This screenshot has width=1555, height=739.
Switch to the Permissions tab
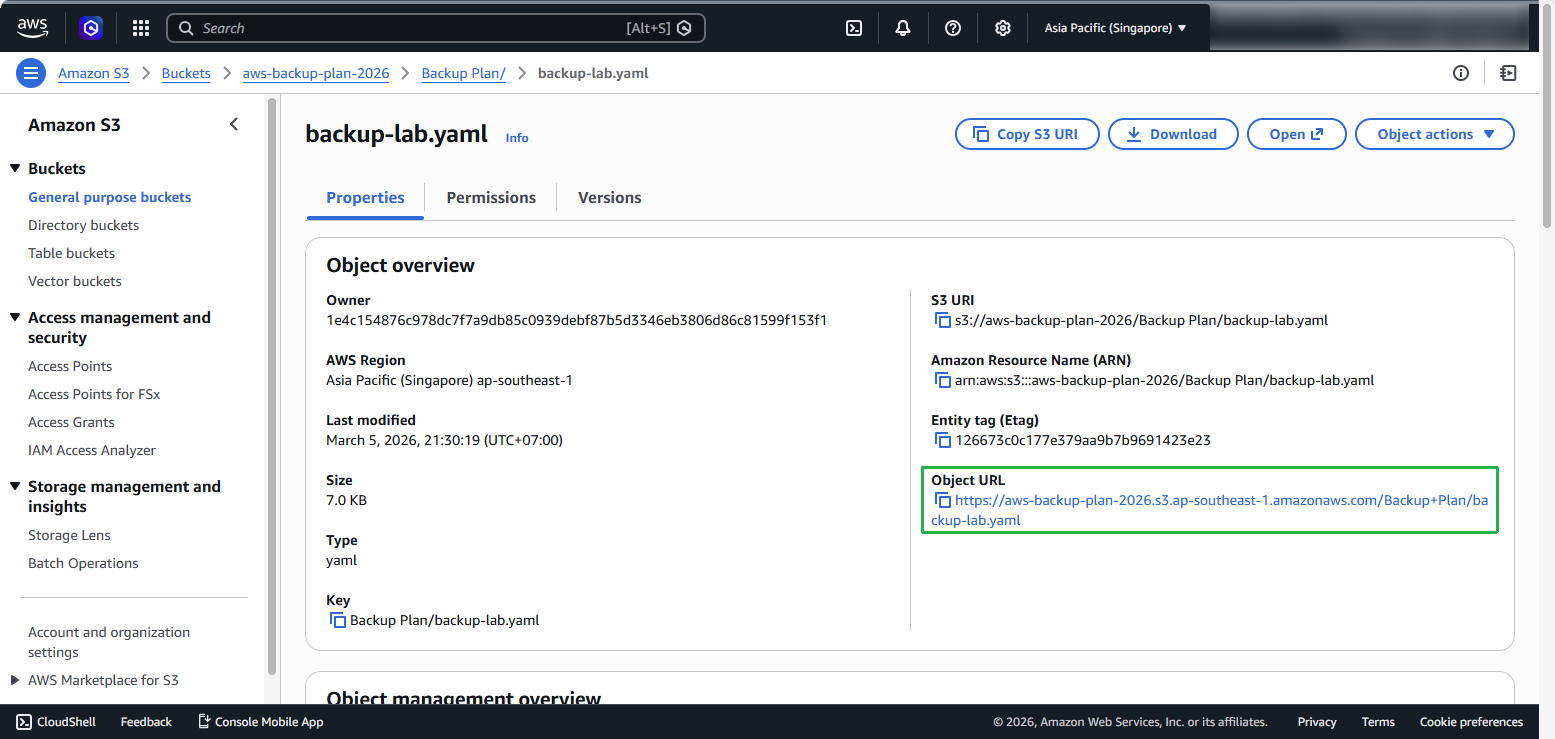tap(491, 198)
